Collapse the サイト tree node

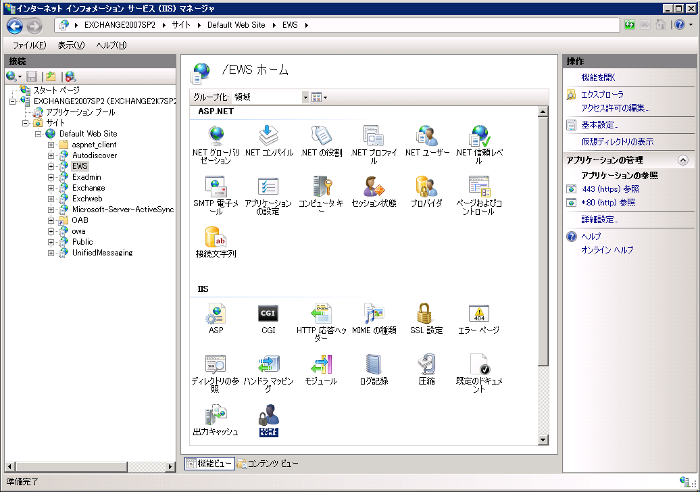pyautogui.click(x=25, y=123)
